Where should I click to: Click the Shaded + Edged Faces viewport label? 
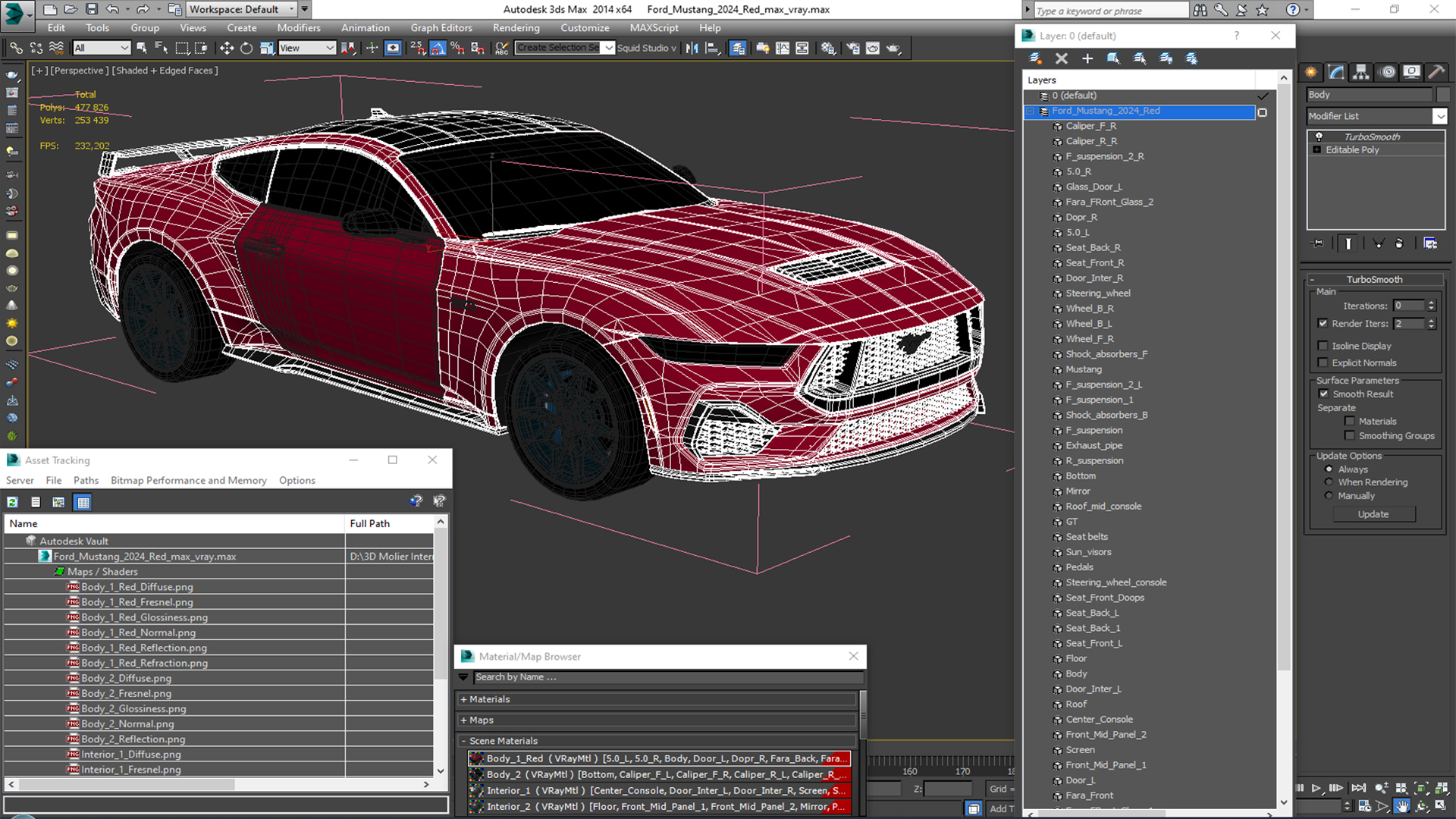(165, 71)
